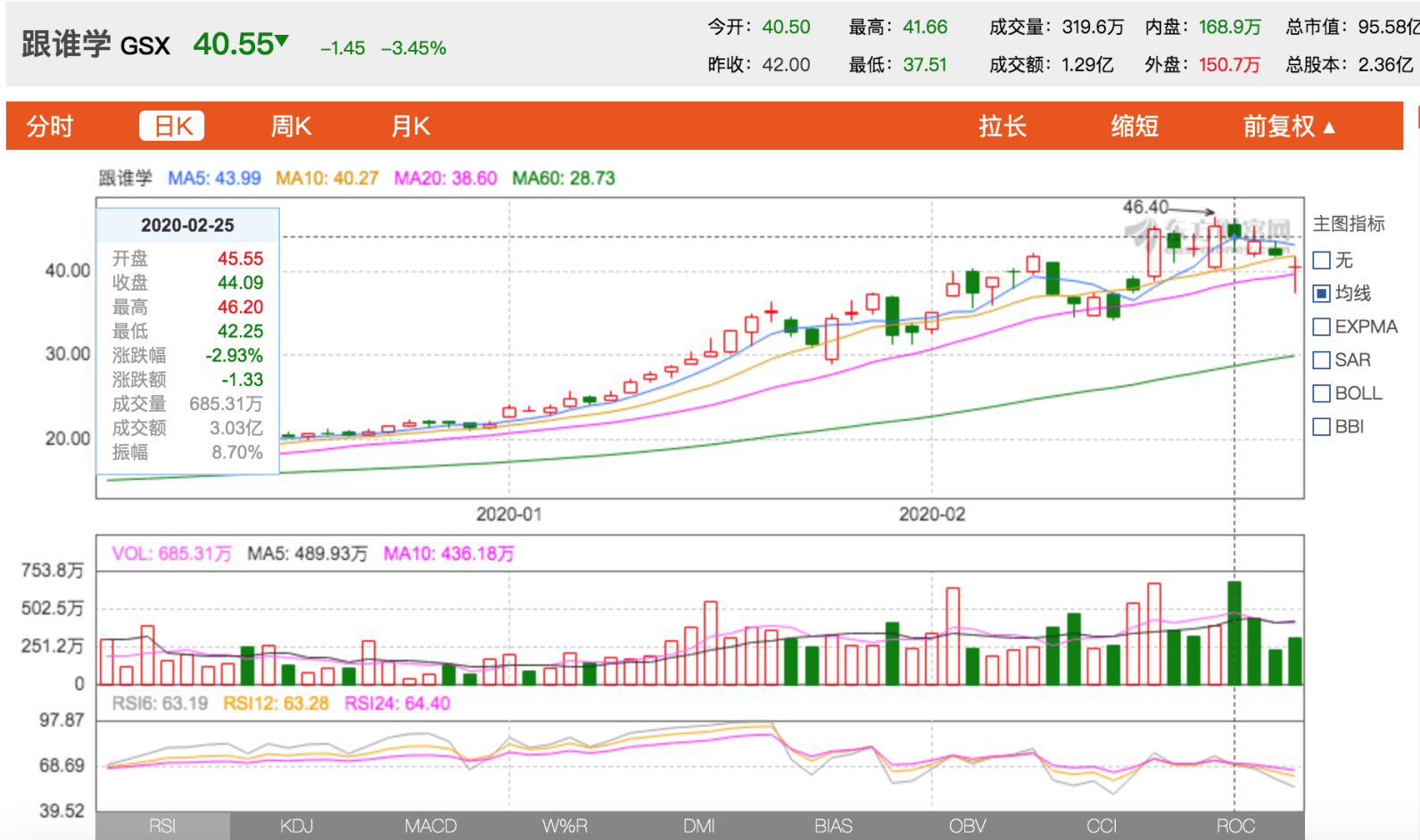The width and height of the screenshot is (1420, 840).
Task: Enable the EXPMA indicator checkbox
Action: (x=1322, y=327)
